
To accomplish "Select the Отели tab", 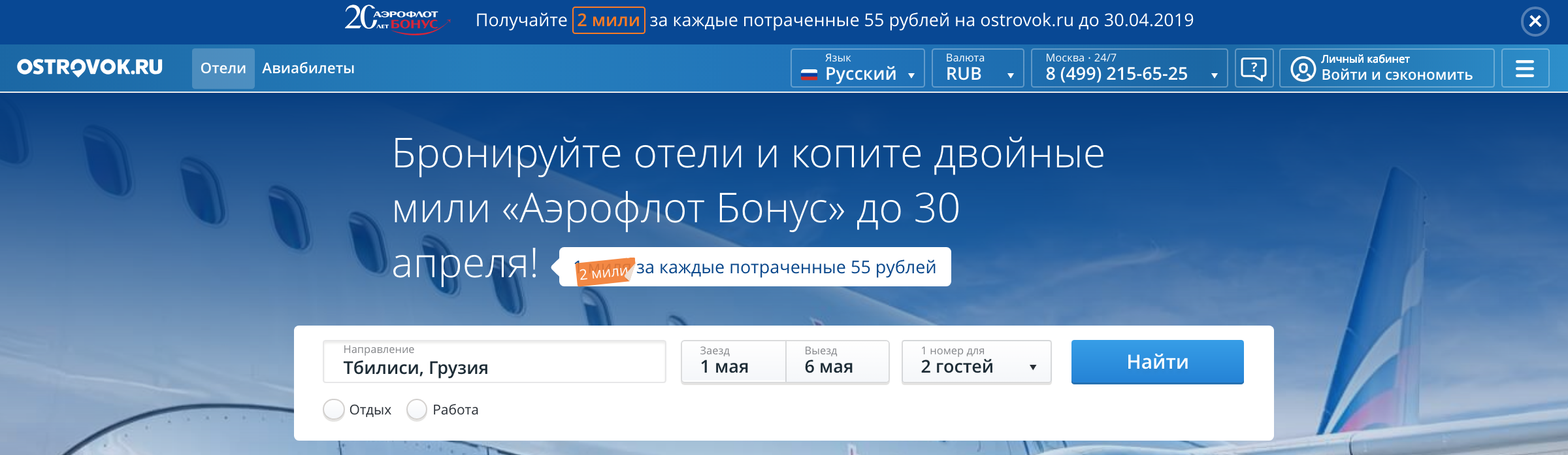I will click(x=223, y=68).
